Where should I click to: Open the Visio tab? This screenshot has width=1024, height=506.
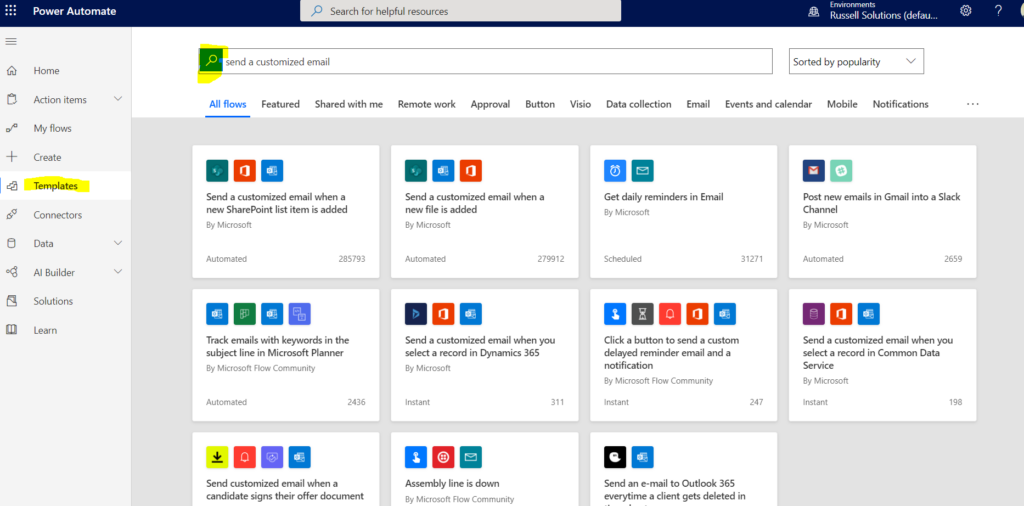click(x=580, y=104)
